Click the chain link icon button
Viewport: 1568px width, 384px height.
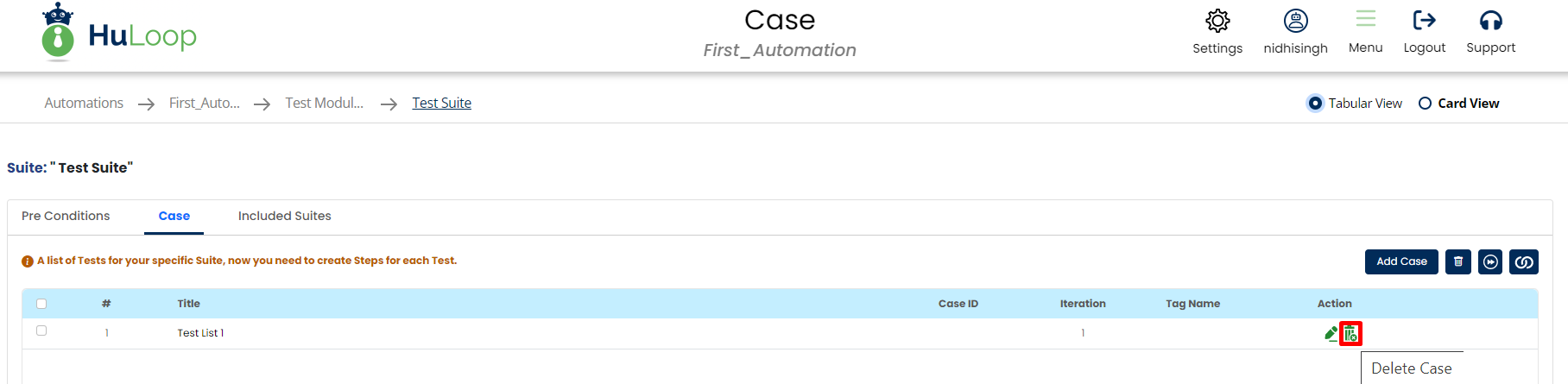coord(1524,261)
